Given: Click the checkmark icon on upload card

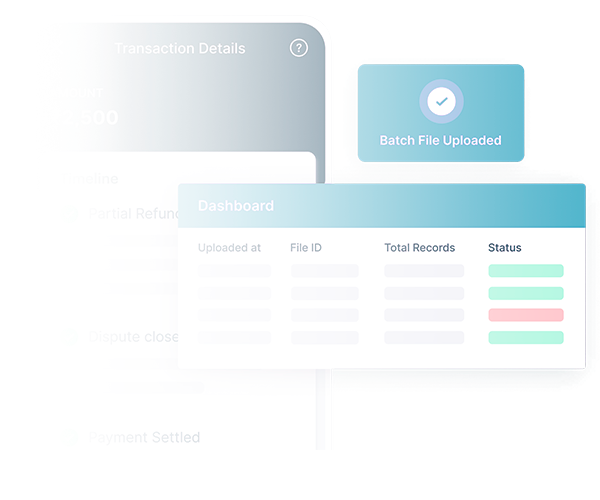Looking at the screenshot, I should 440,101.
